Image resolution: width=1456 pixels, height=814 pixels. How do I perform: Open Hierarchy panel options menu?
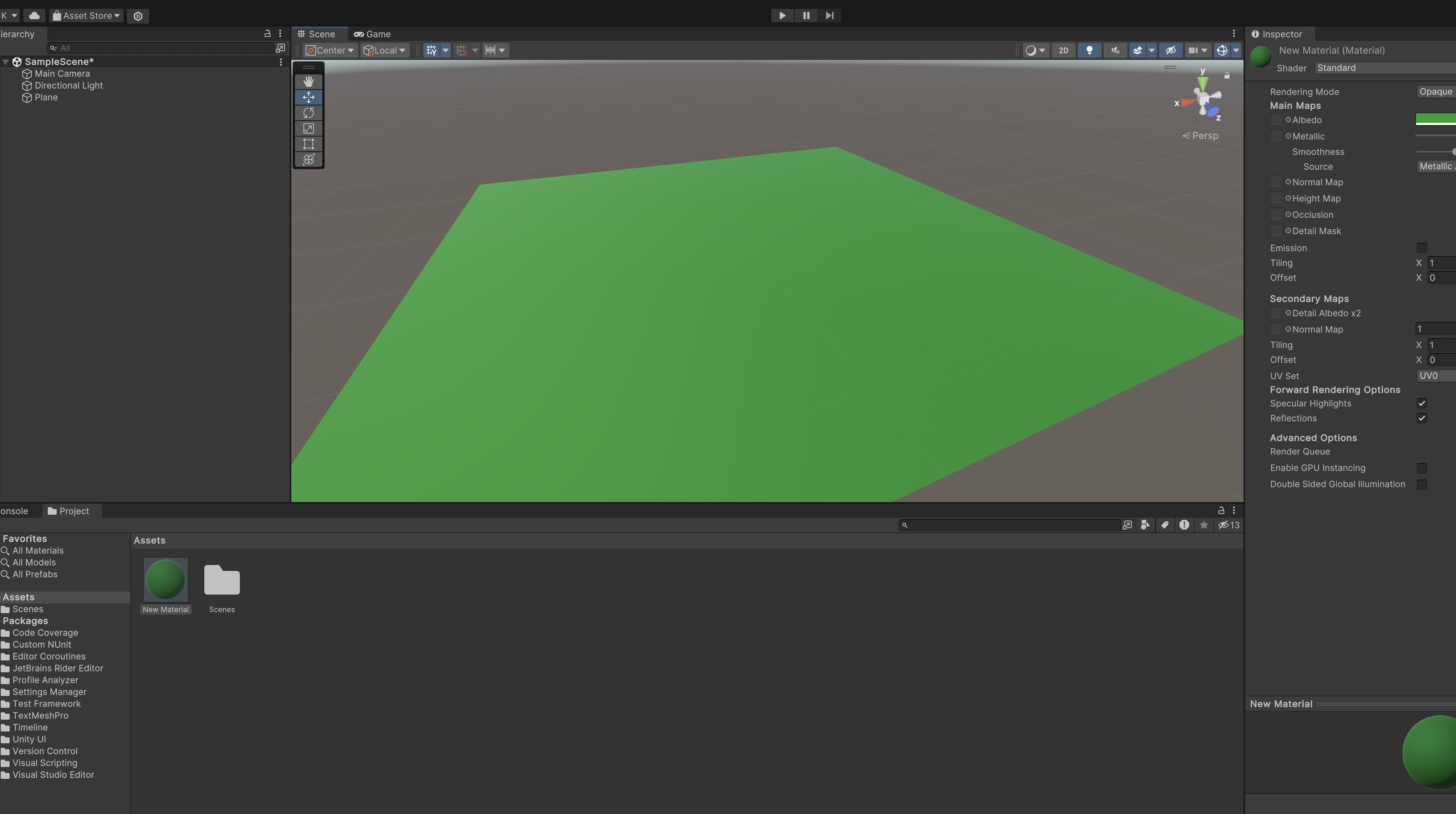[280, 33]
